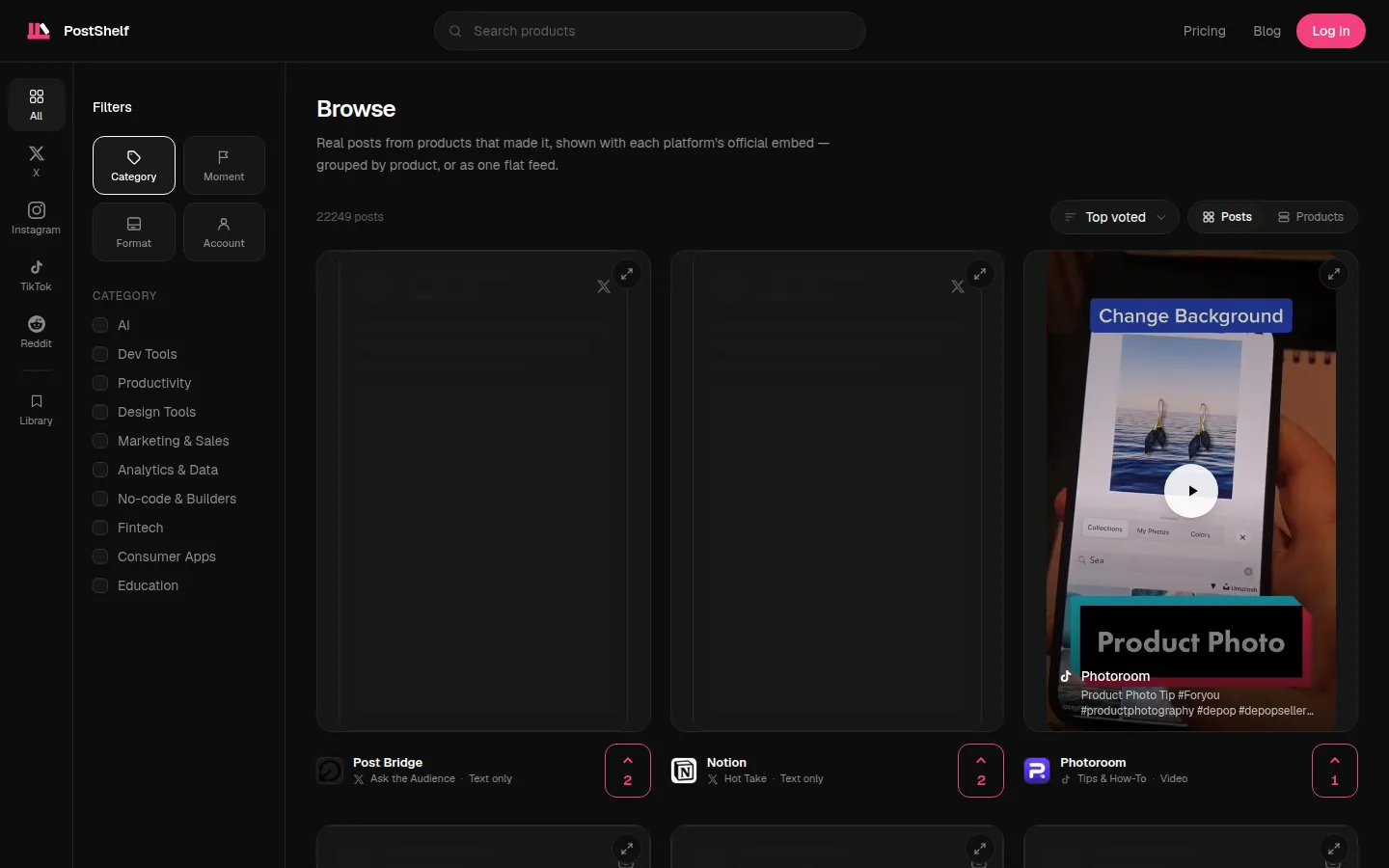Click the Post Bridge product avatar
This screenshot has width=1389, height=868.
point(330,771)
